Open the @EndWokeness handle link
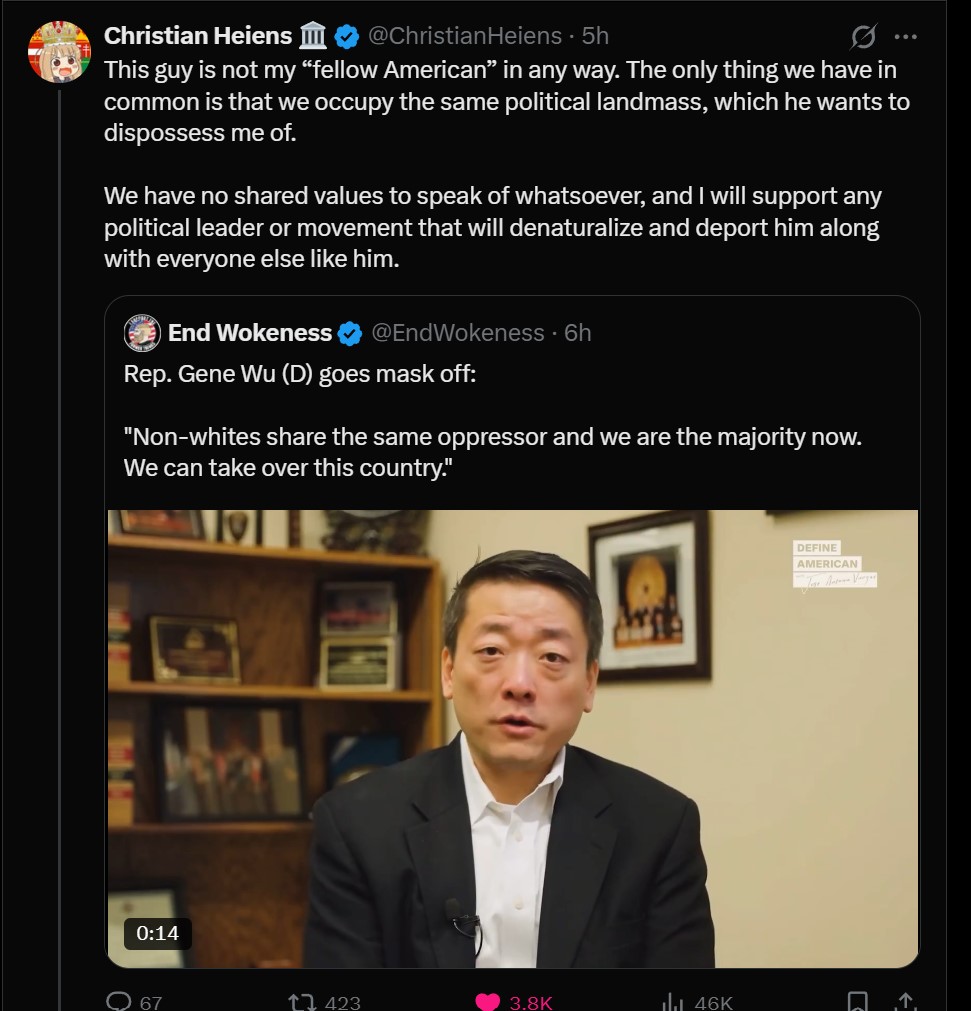Image resolution: width=971 pixels, height=1011 pixels. point(458,333)
